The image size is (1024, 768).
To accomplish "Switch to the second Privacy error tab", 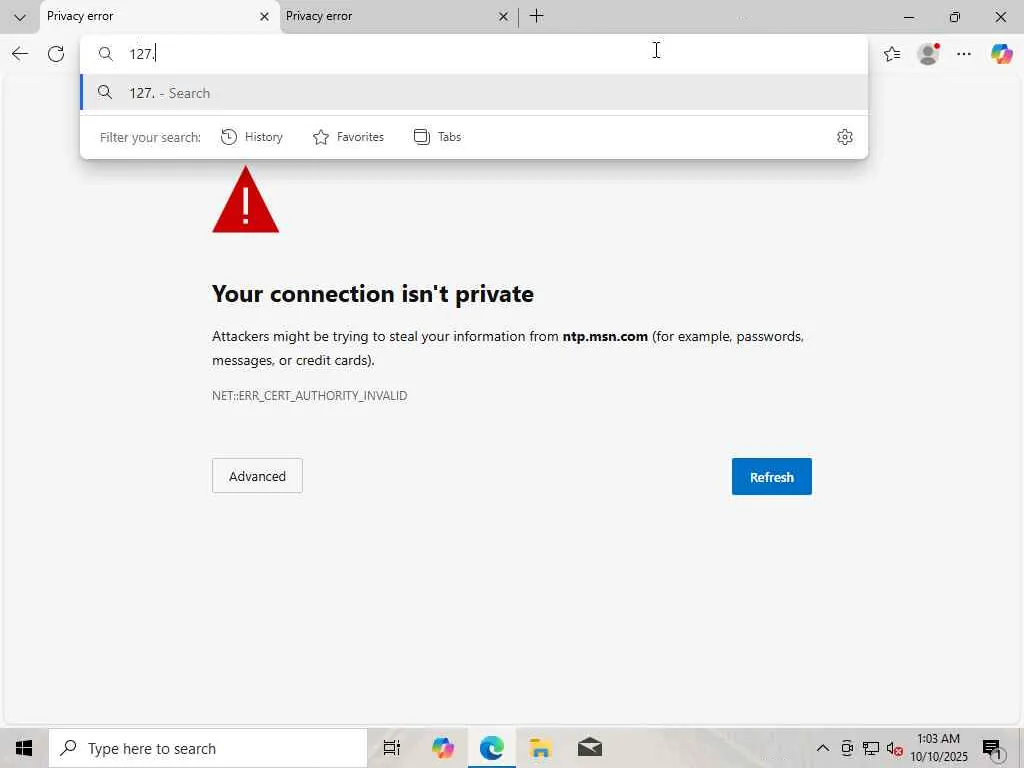I will [390, 16].
